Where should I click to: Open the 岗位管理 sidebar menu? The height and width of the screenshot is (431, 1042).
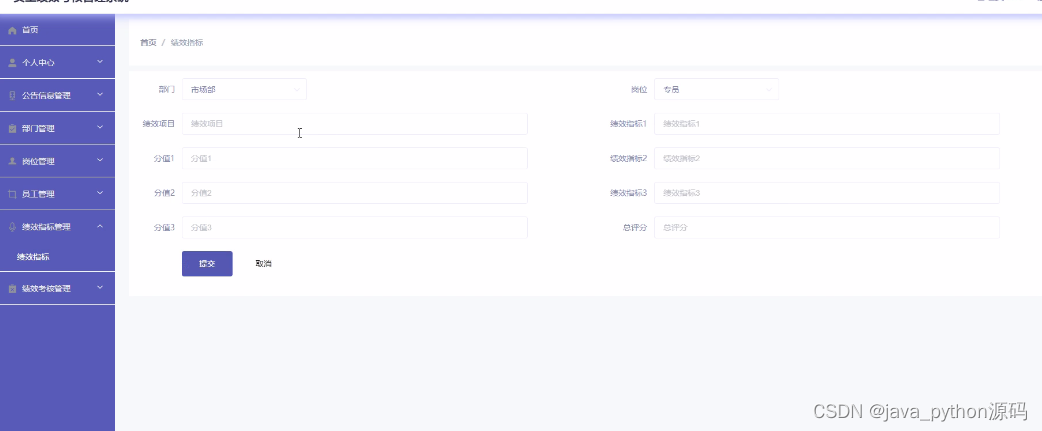point(57,161)
